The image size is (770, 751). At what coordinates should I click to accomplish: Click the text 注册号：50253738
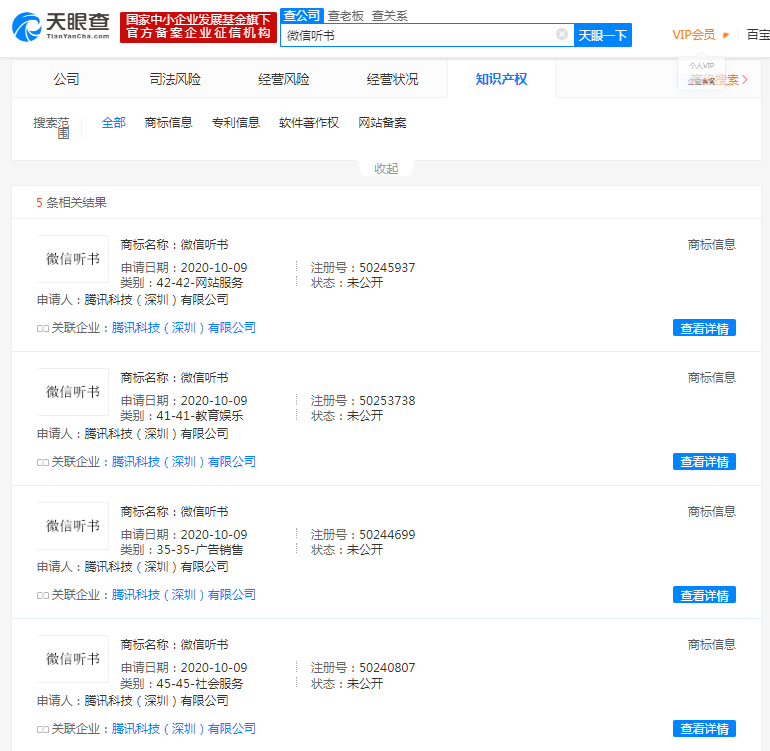pos(363,401)
